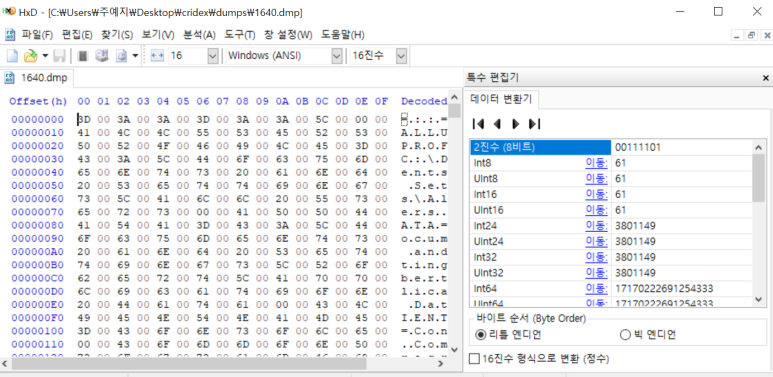Image resolution: width=773 pixels, height=377 pixels.
Task: Click the binary value 00111101
Action: coord(638,147)
